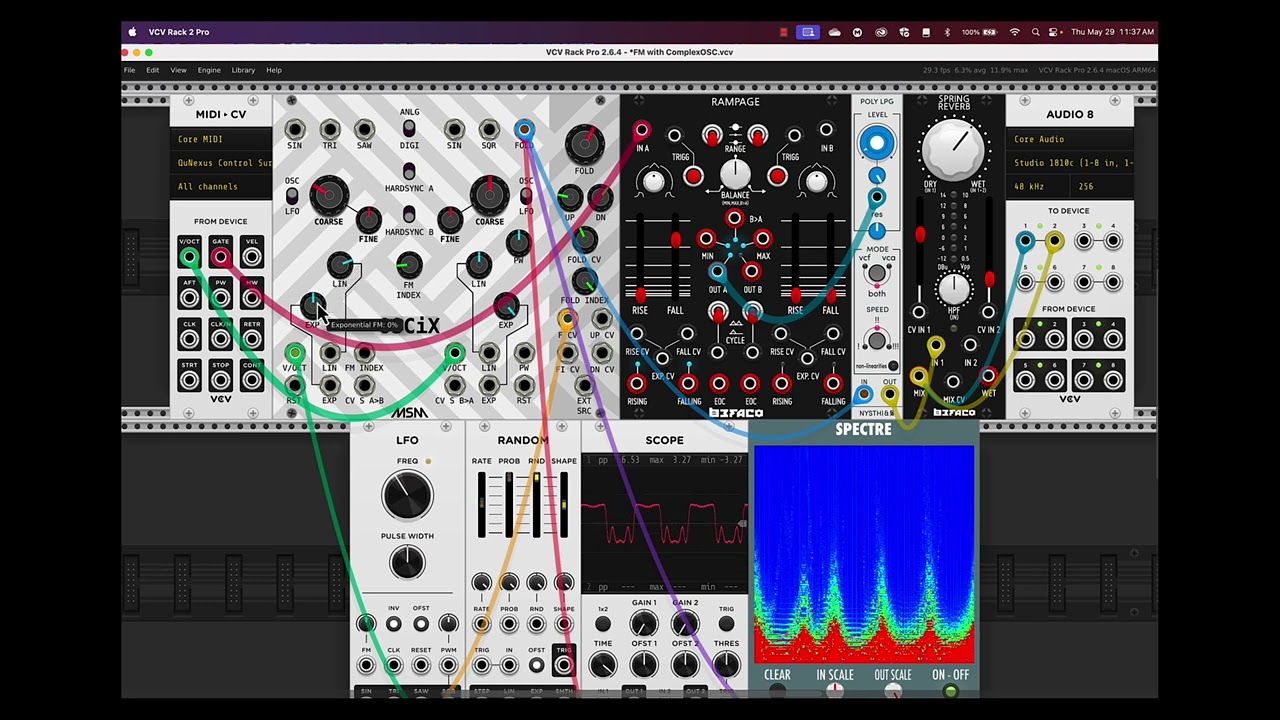The width and height of the screenshot is (1280, 720).
Task: Toggle the left OSC/LFO switch
Action: (292, 196)
